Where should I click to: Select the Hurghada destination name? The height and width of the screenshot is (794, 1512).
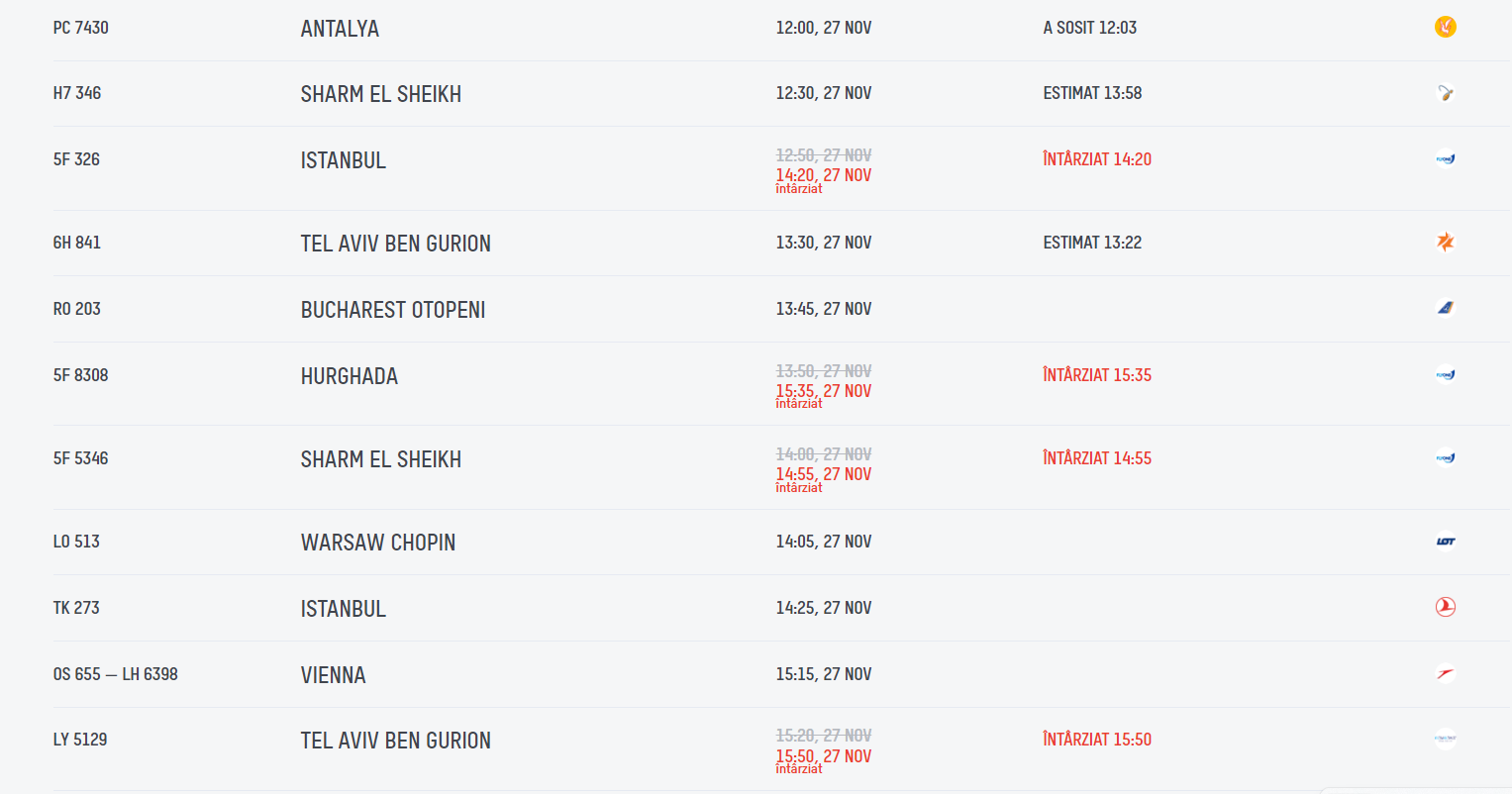pyautogui.click(x=350, y=376)
